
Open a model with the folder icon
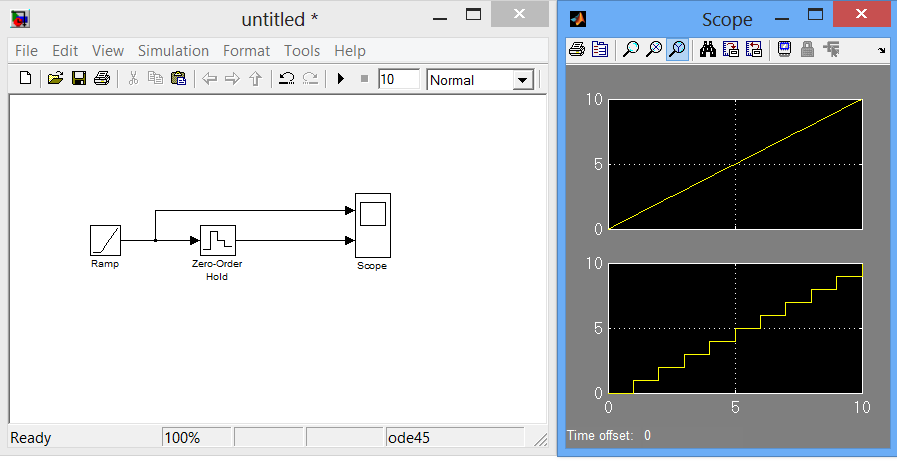(55, 78)
